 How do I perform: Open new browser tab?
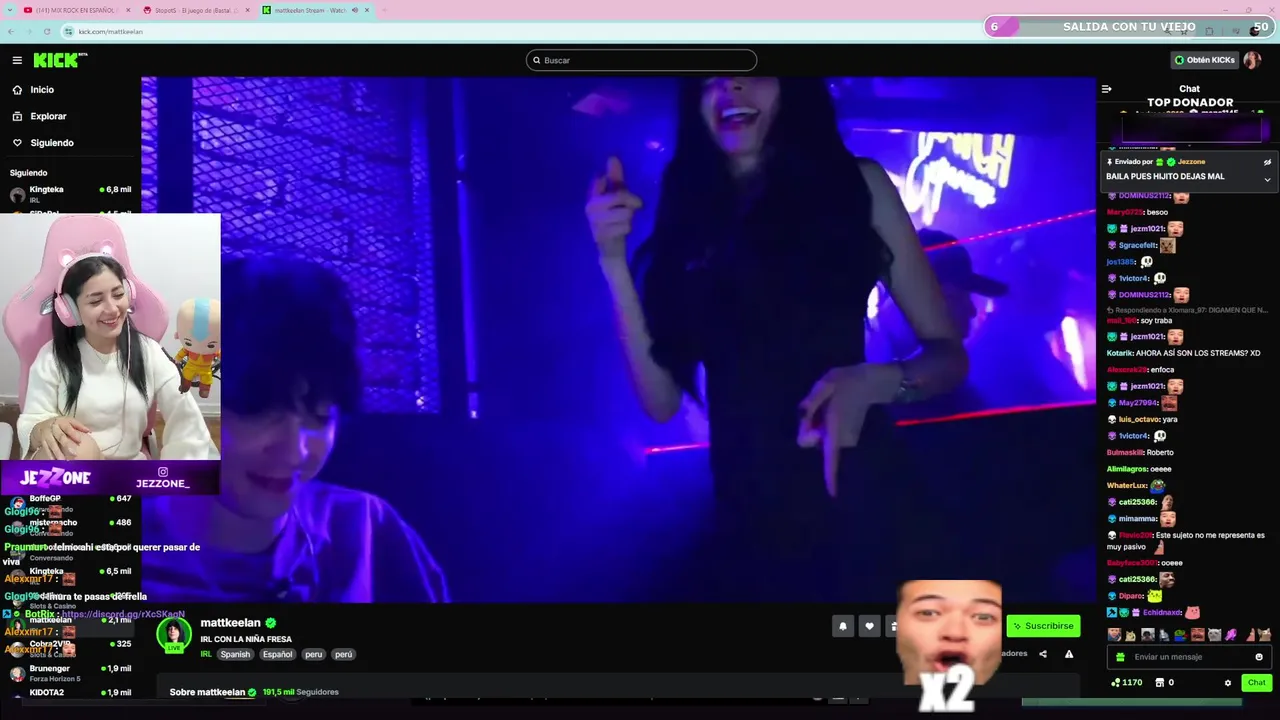(384, 10)
